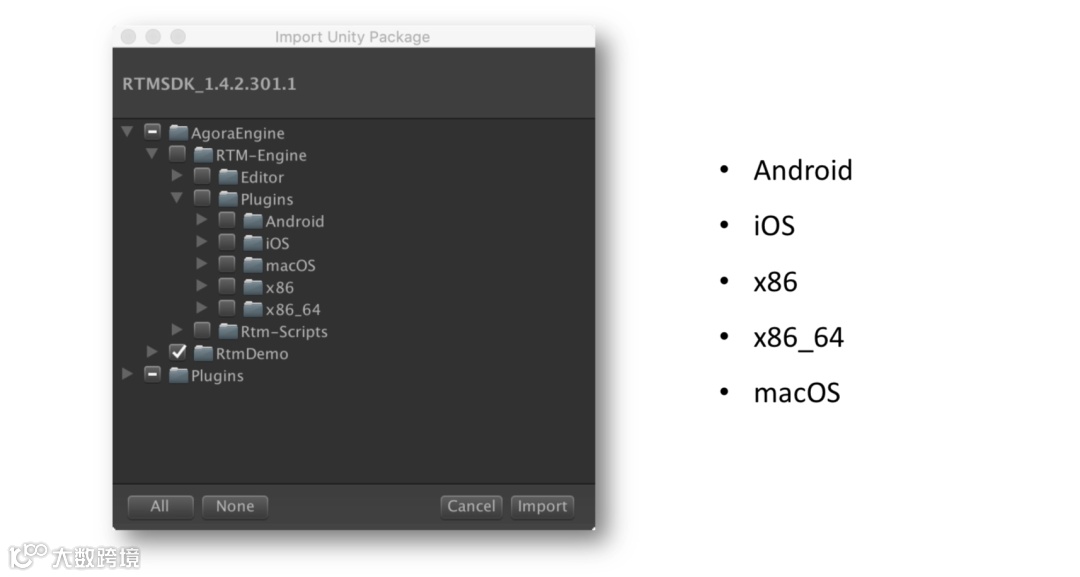Expand the x86 folder arrow
Image resolution: width=1080 pixels, height=577 pixels.
tap(202, 287)
